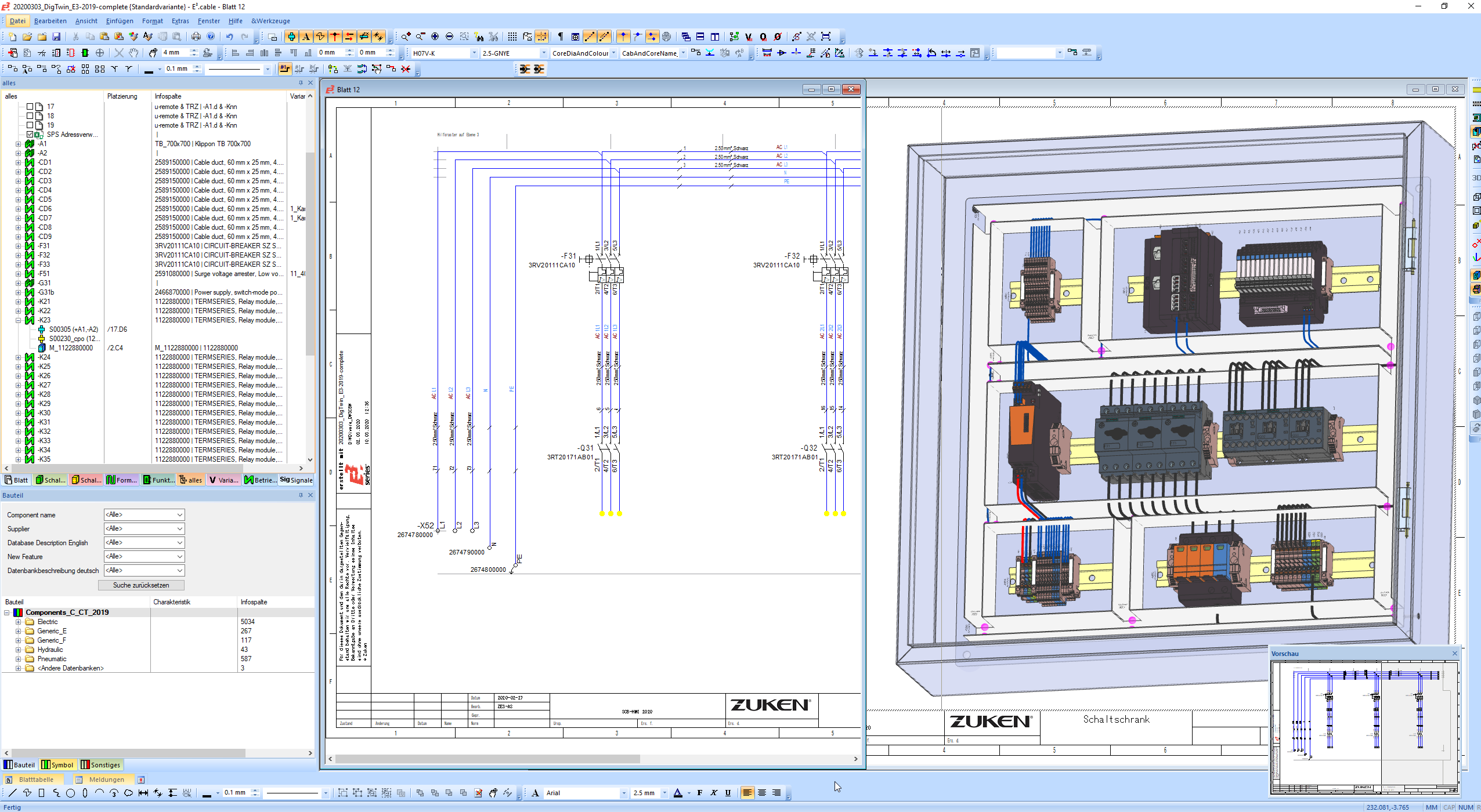The width and height of the screenshot is (1481, 812).
Task: Switch to the Symbol tab
Action: point(57,765)
